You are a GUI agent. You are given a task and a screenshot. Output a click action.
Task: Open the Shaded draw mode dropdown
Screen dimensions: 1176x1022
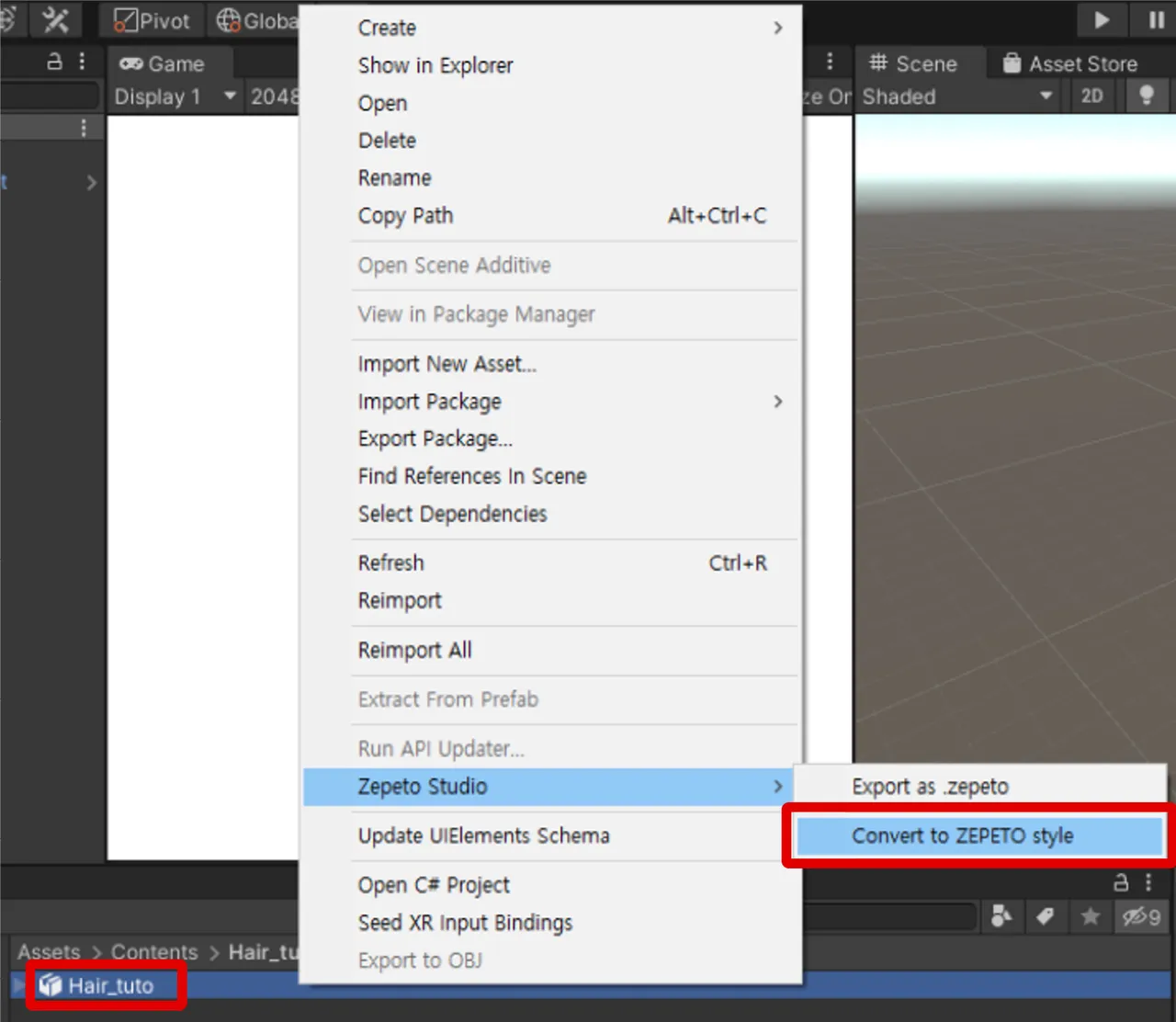click(955, 96)
